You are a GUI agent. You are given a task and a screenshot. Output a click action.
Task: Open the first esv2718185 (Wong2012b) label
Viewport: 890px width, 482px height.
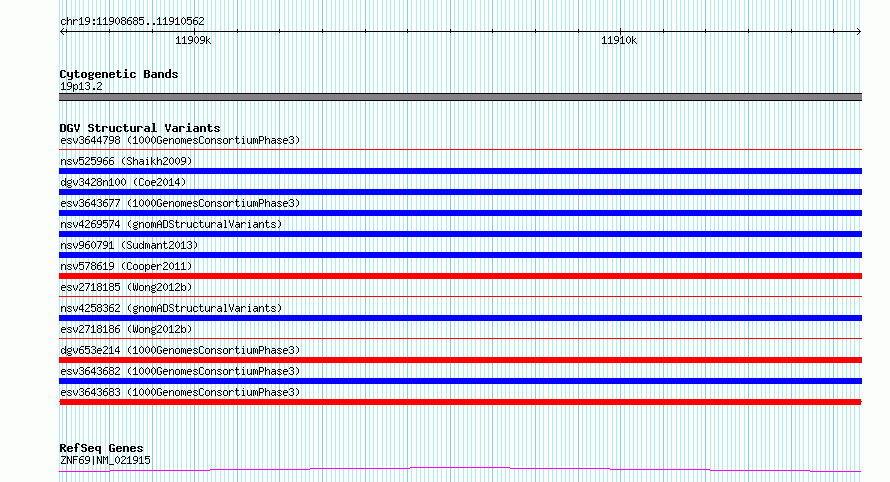click(x=126, y=287)
